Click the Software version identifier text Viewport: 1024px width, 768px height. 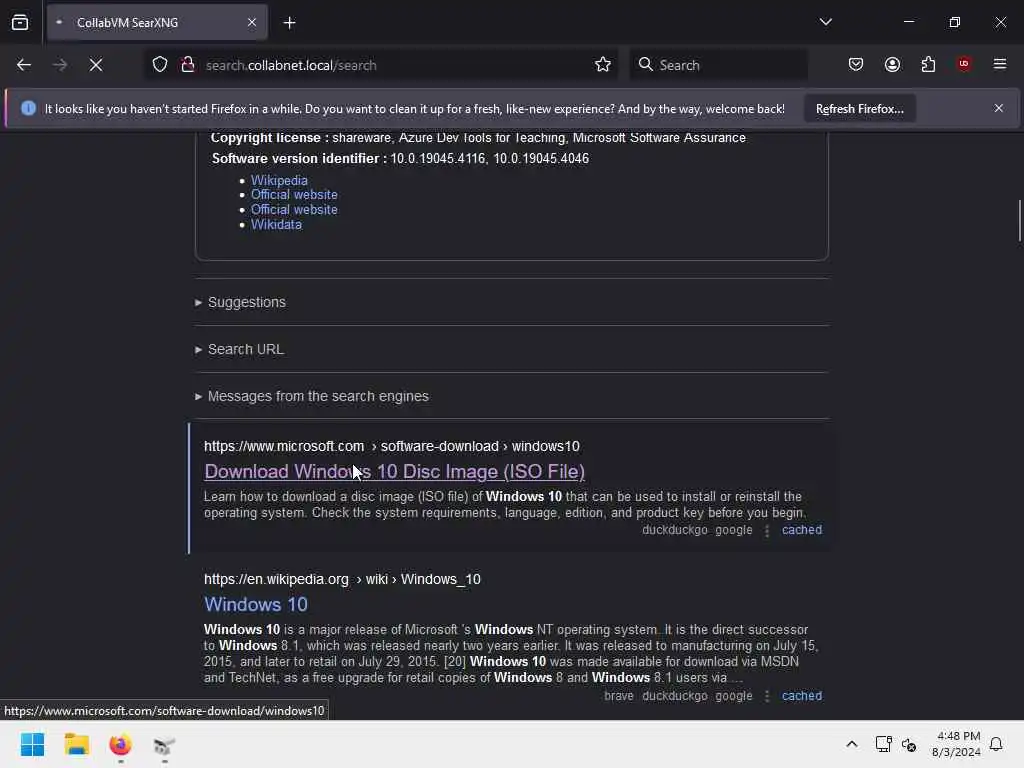pos(400,159)
